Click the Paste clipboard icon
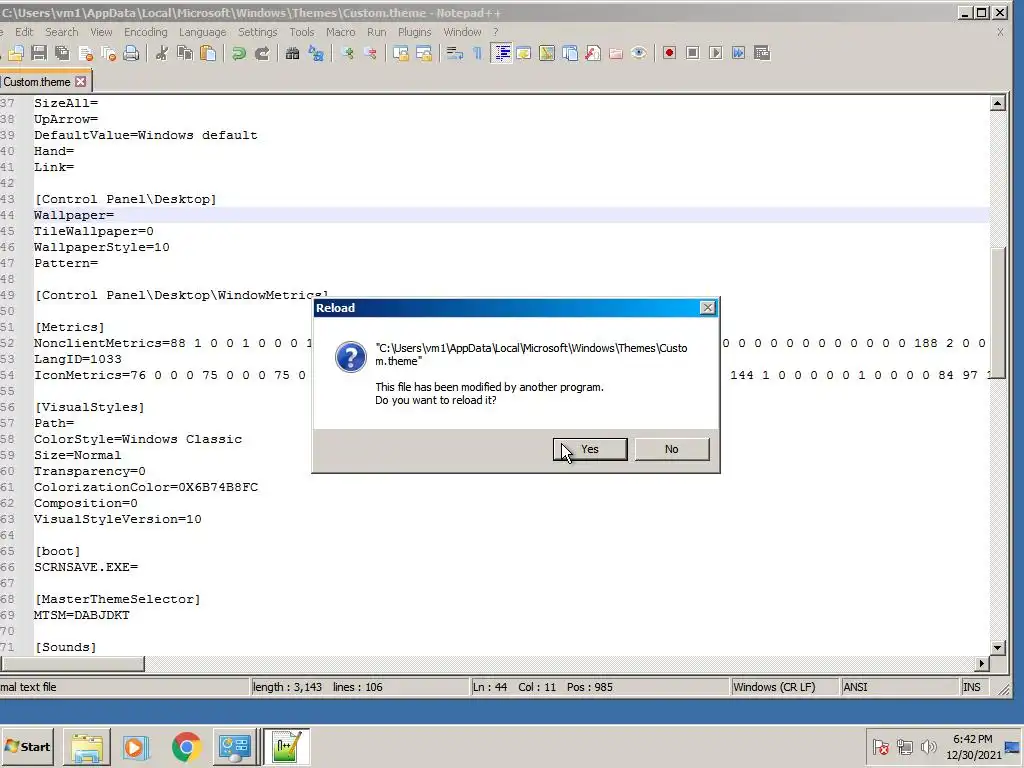1024x768 pixels. tap(208, 54)
